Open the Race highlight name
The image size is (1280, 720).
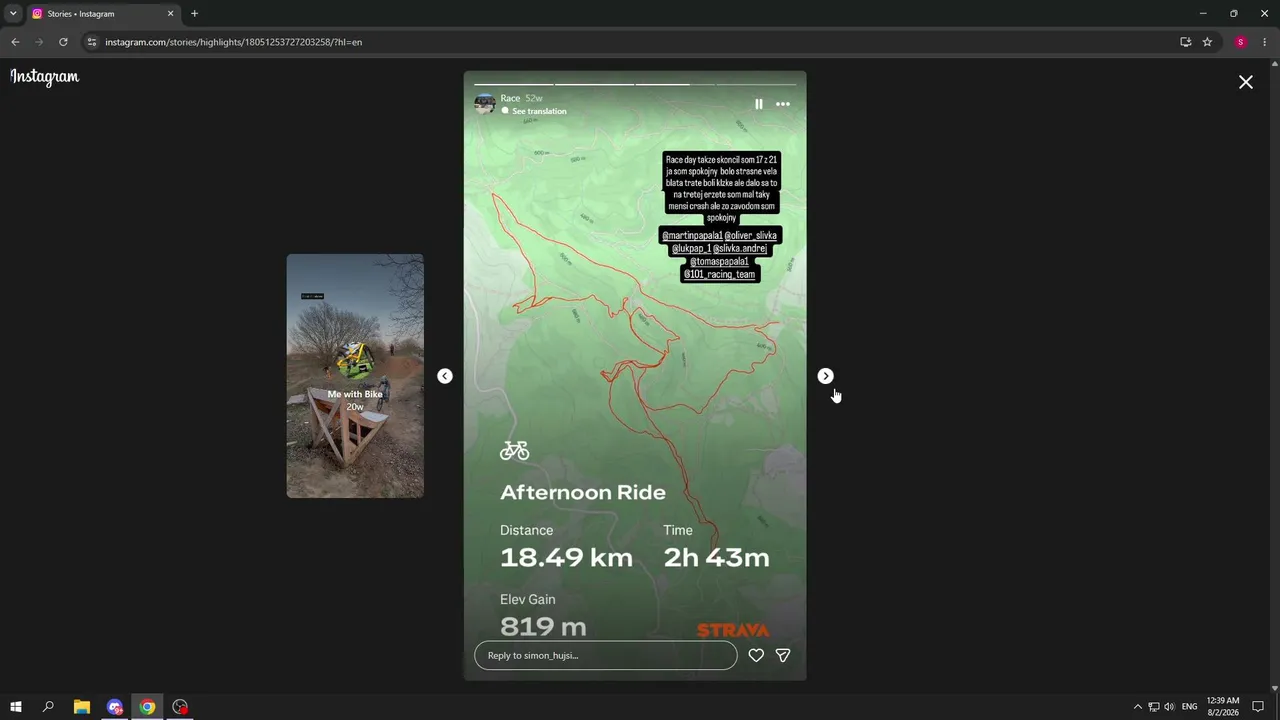point(510,98)
